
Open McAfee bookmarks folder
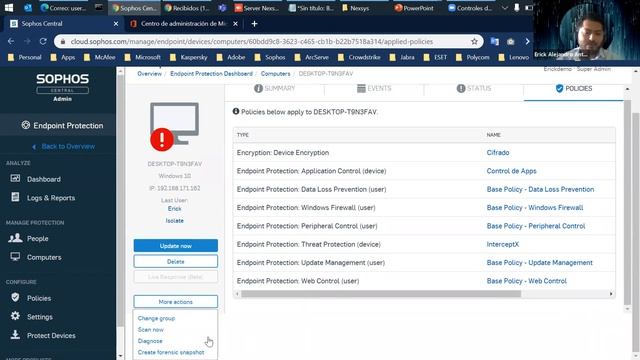pos(100,57)
